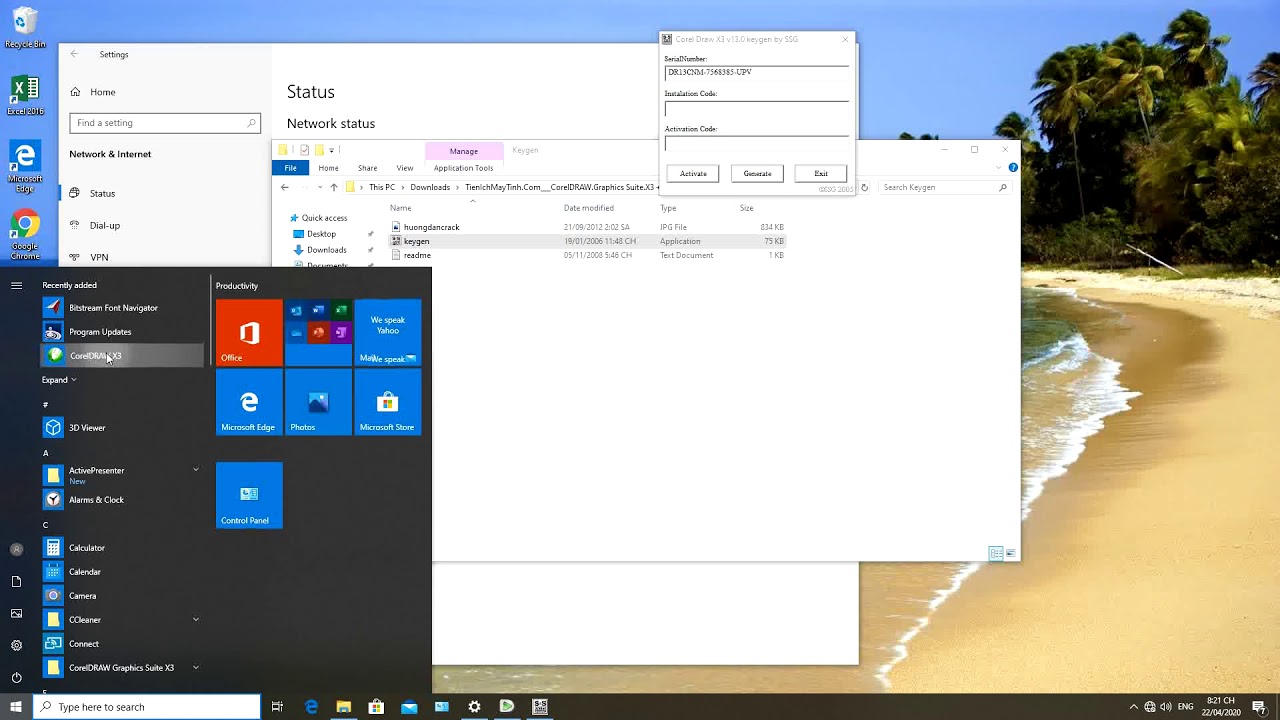Open Camera in the app list
This screenshot has width=1280, height=720.
coord(122,596)
